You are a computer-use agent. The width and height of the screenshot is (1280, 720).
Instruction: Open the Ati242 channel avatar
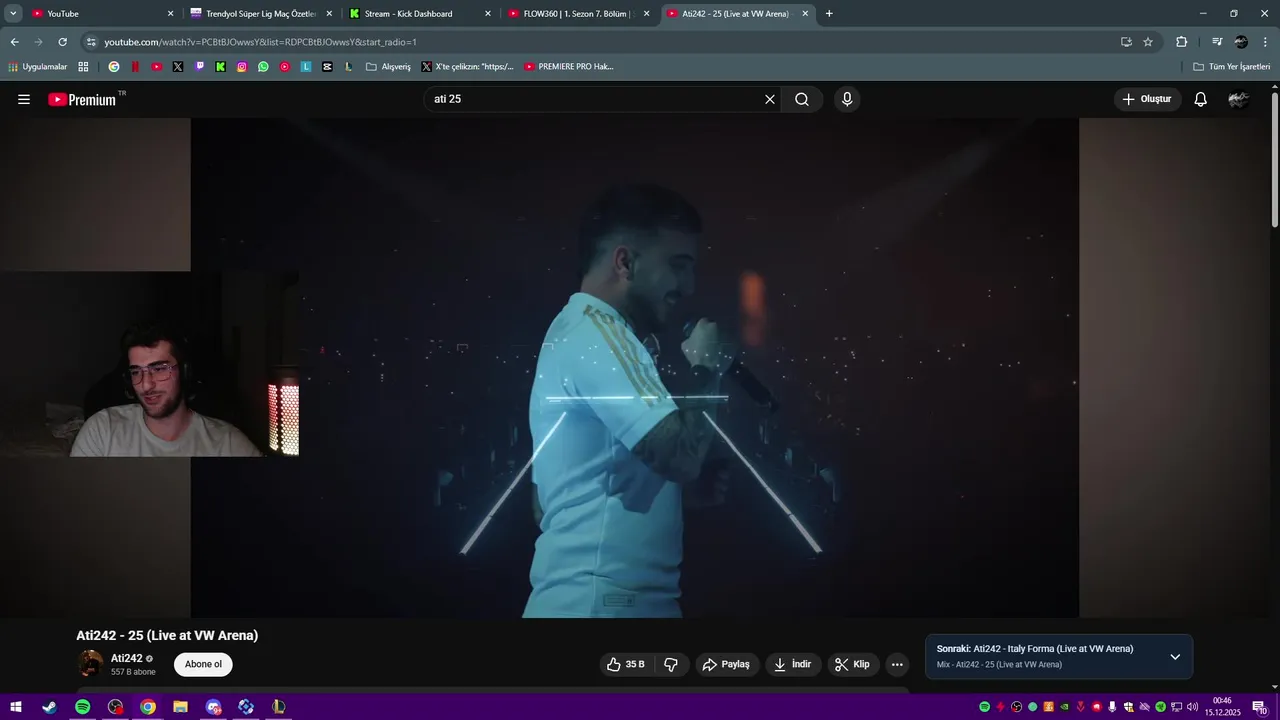(91, 664)
